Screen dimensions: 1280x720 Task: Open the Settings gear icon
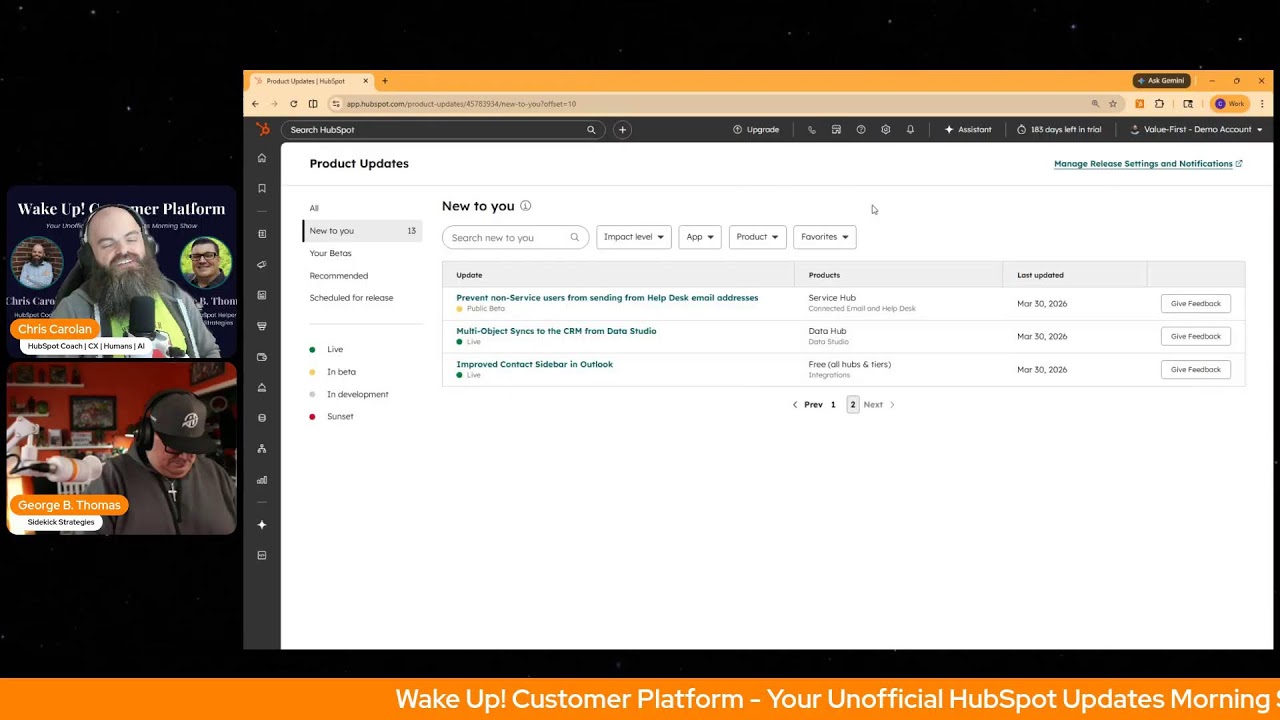pyautogui.click(x=885, y=129)
